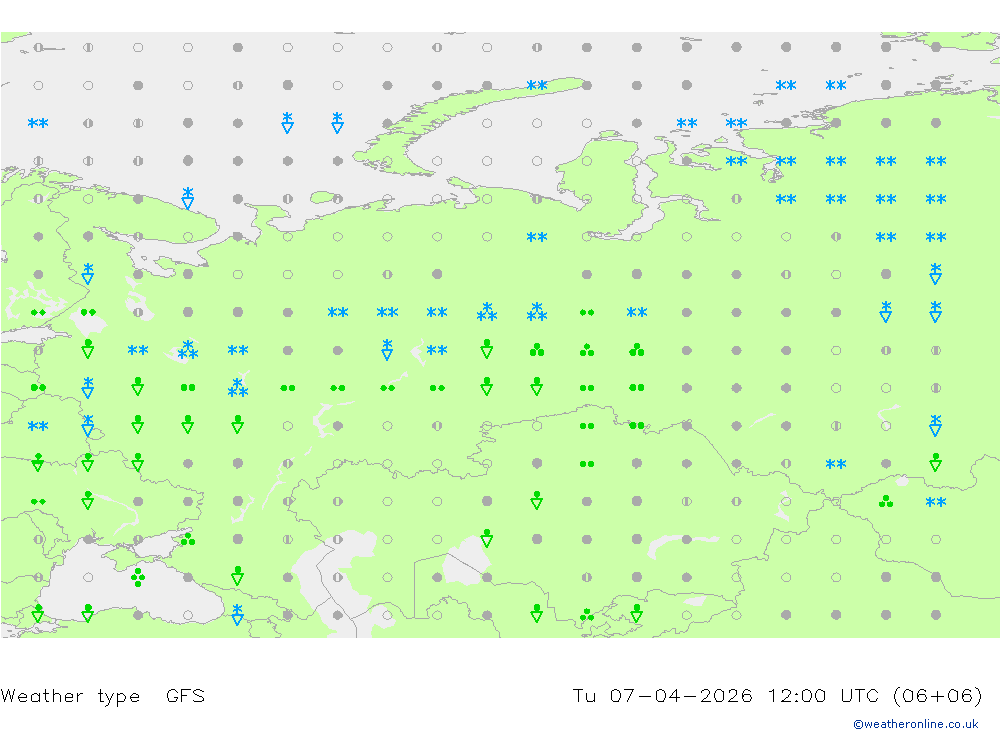Click the green heavy-rain symbol over the Black Sea
The width and height of the screenshot is (1000, 733).
(x=138, y=577)
